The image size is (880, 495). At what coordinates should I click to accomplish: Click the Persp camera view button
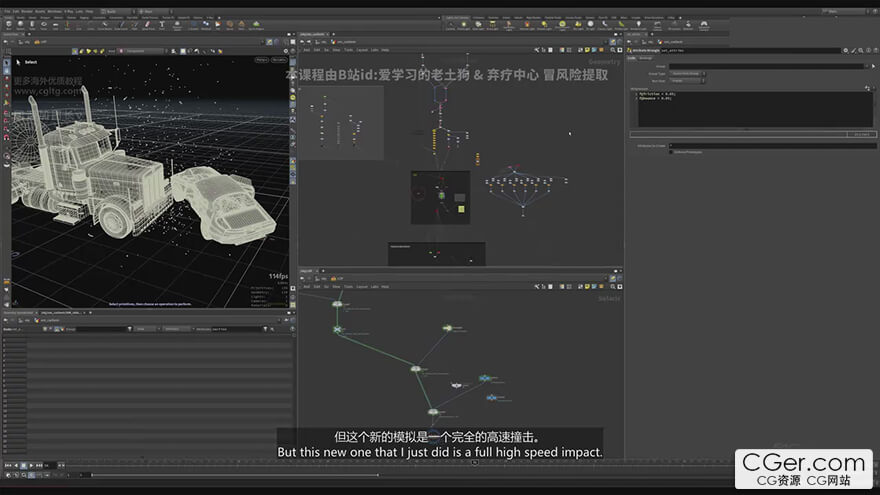(x=262, y=60)
